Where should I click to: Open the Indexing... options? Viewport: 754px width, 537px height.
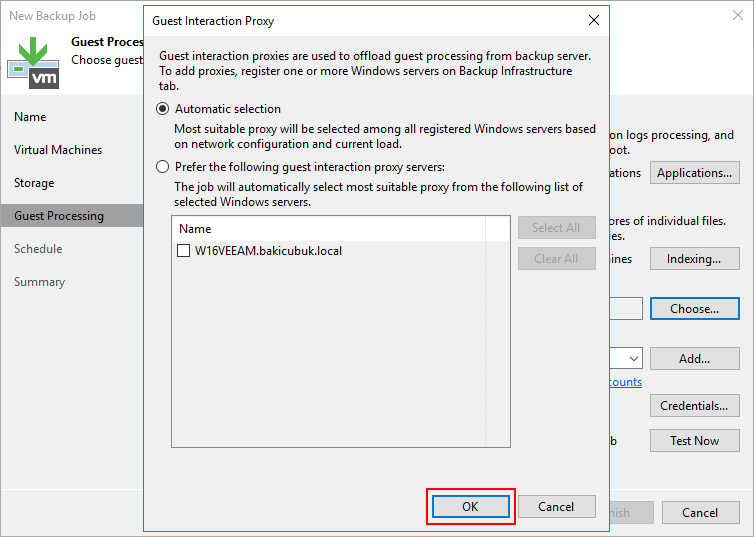(x=694, y=259)
